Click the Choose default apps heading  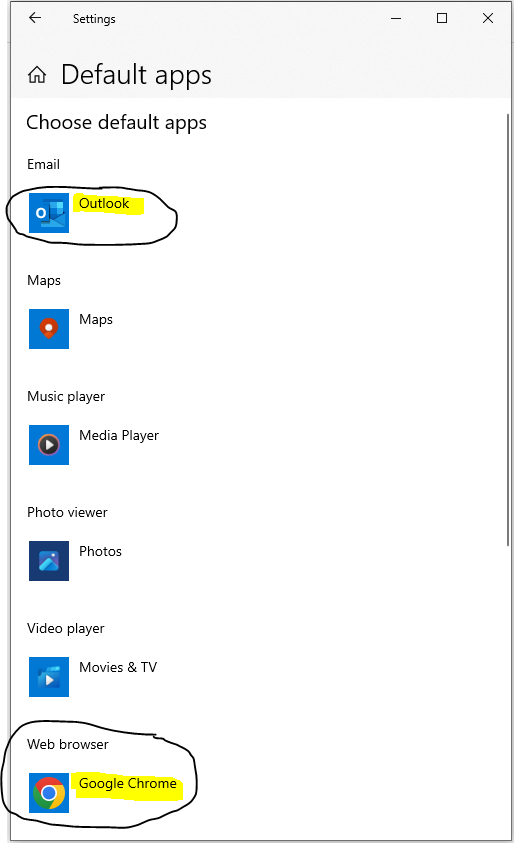116,123
